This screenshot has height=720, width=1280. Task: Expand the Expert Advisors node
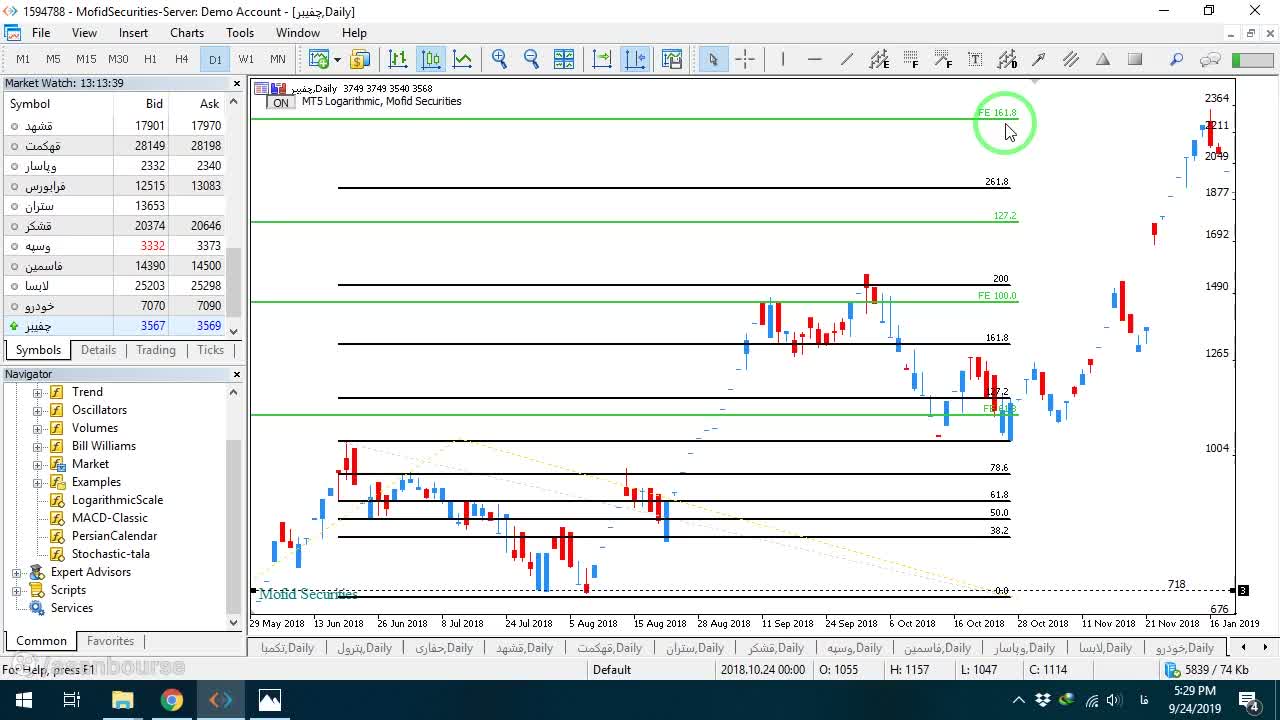tap(17, 572)
